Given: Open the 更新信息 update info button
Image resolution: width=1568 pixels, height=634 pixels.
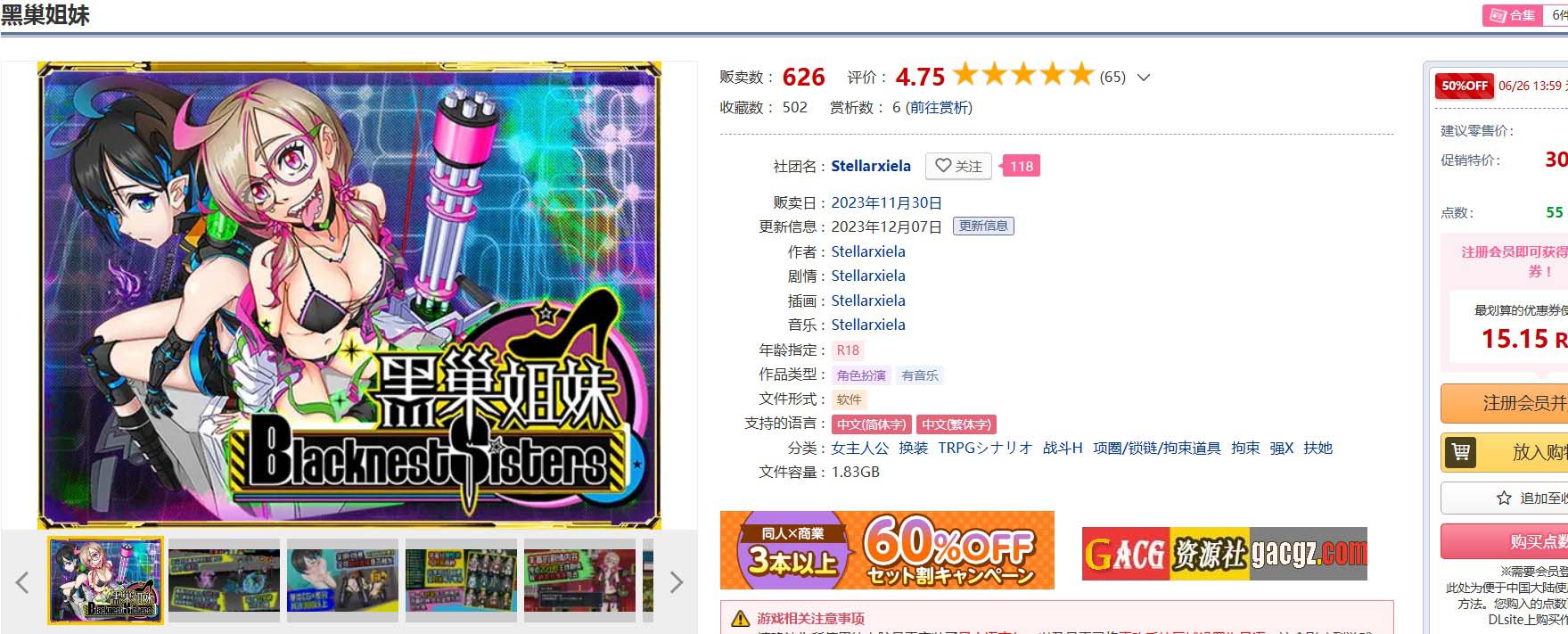Looking at the screenshot, I should click(x=983, y=226).
